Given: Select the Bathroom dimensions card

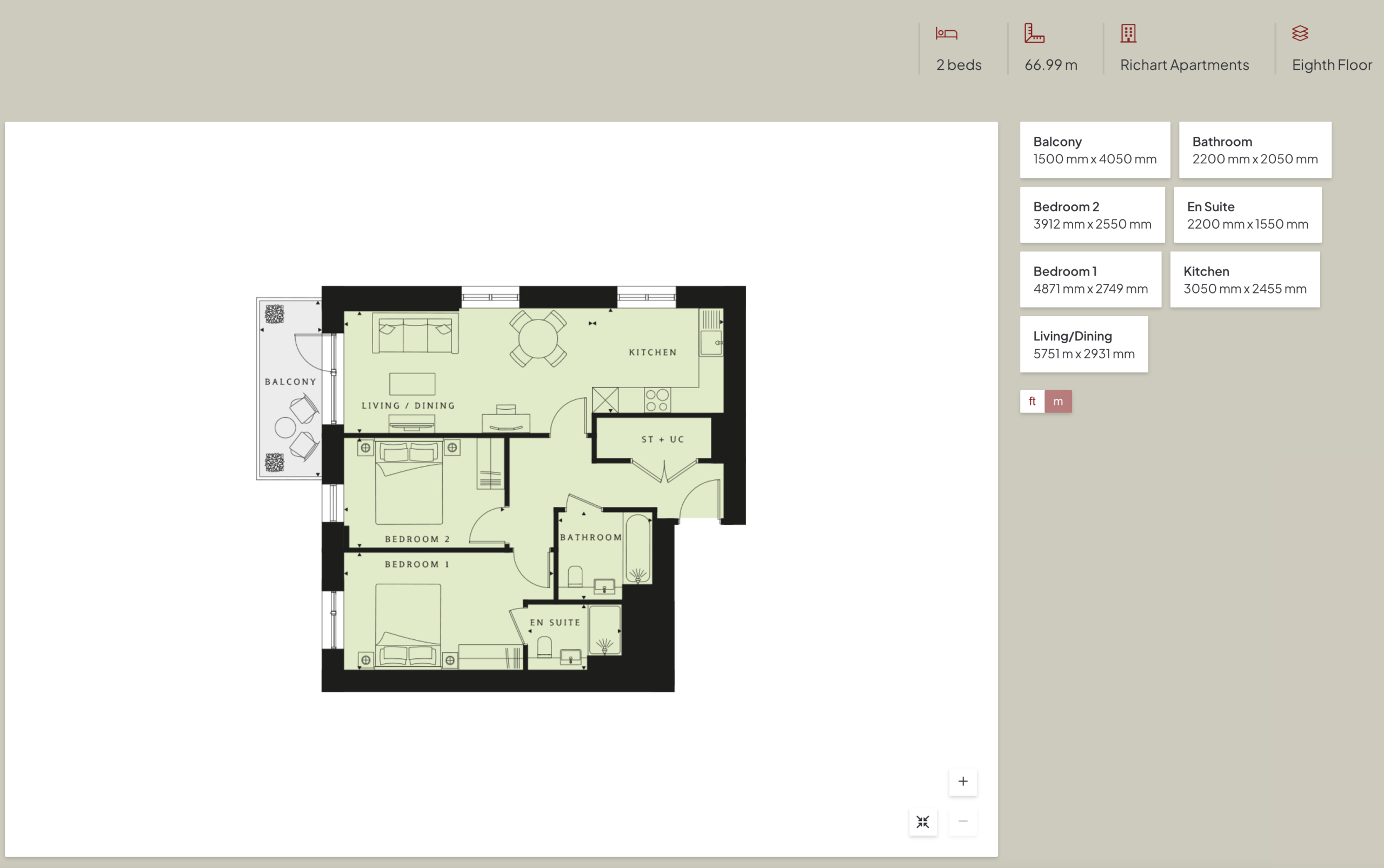Looking at the screenshot, I should click(1255, 150).
